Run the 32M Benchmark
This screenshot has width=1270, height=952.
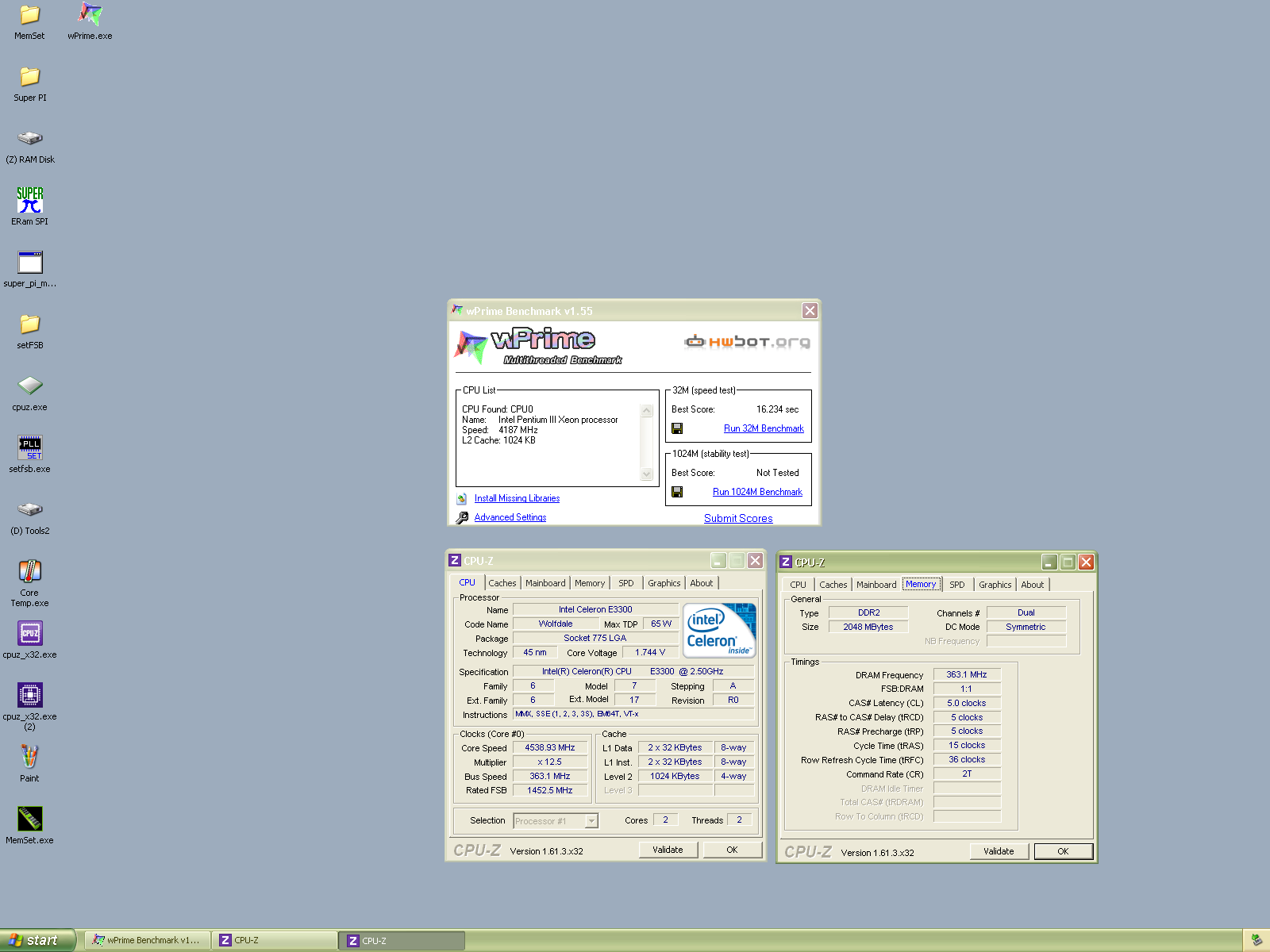(x=764, y=428)
